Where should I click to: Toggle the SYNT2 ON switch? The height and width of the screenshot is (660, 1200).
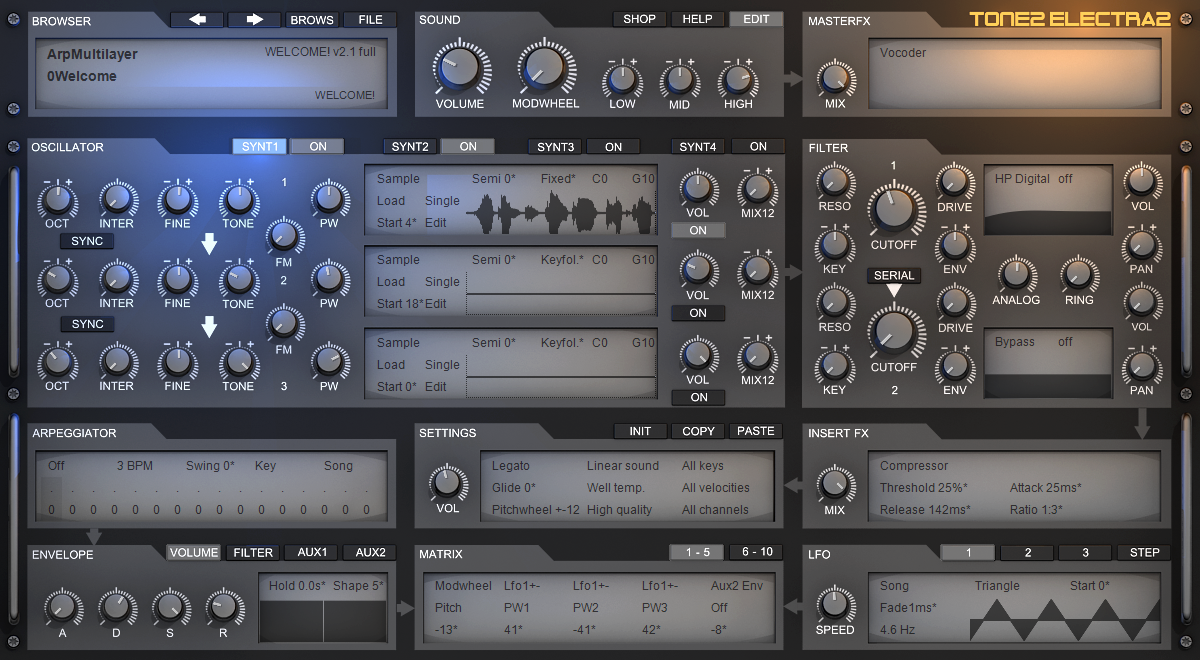468,146
